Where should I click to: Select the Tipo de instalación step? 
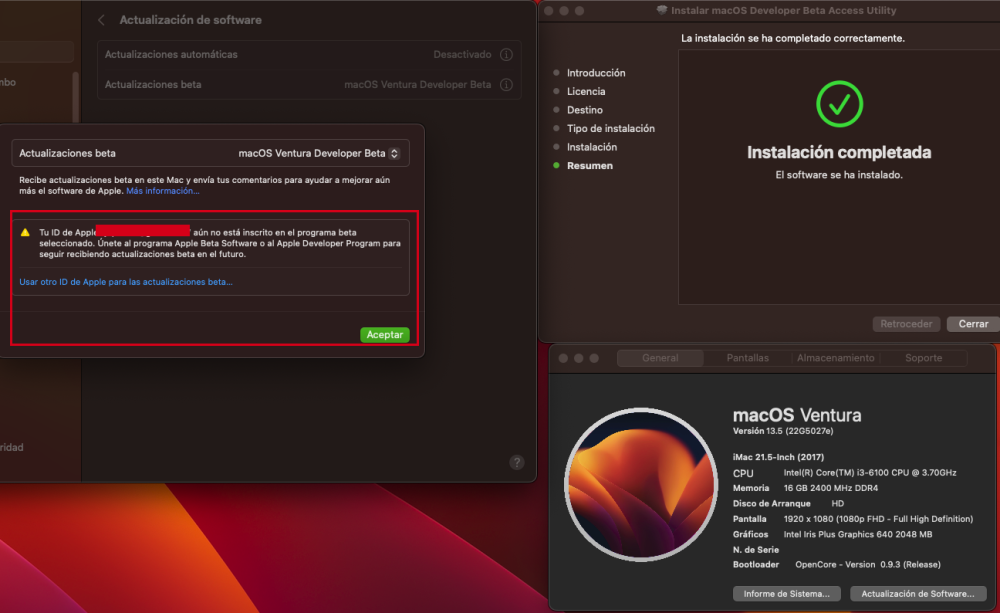point(610,128)
